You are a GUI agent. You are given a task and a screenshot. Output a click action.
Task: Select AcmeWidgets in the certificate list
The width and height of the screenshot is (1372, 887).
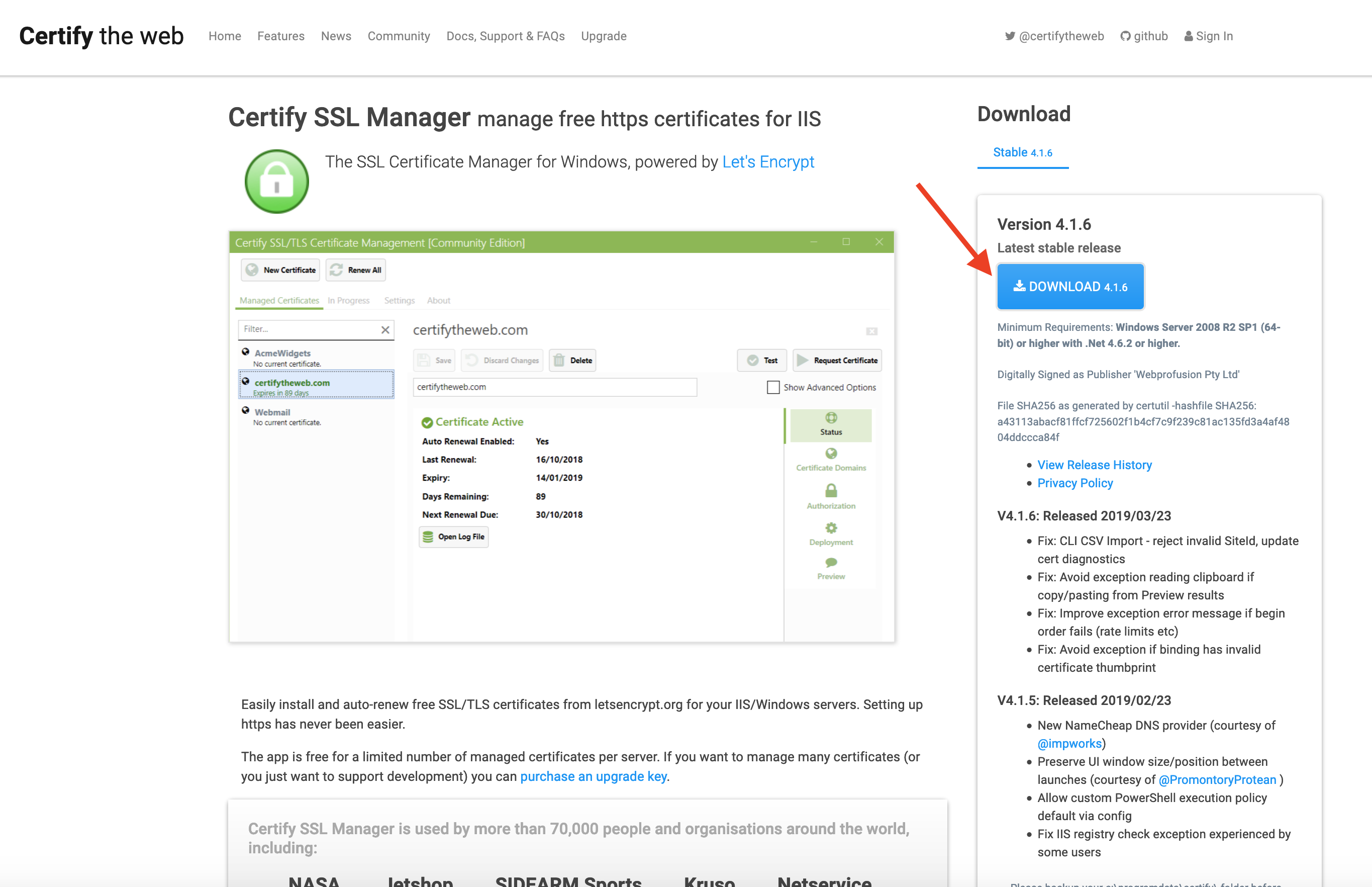316,357
